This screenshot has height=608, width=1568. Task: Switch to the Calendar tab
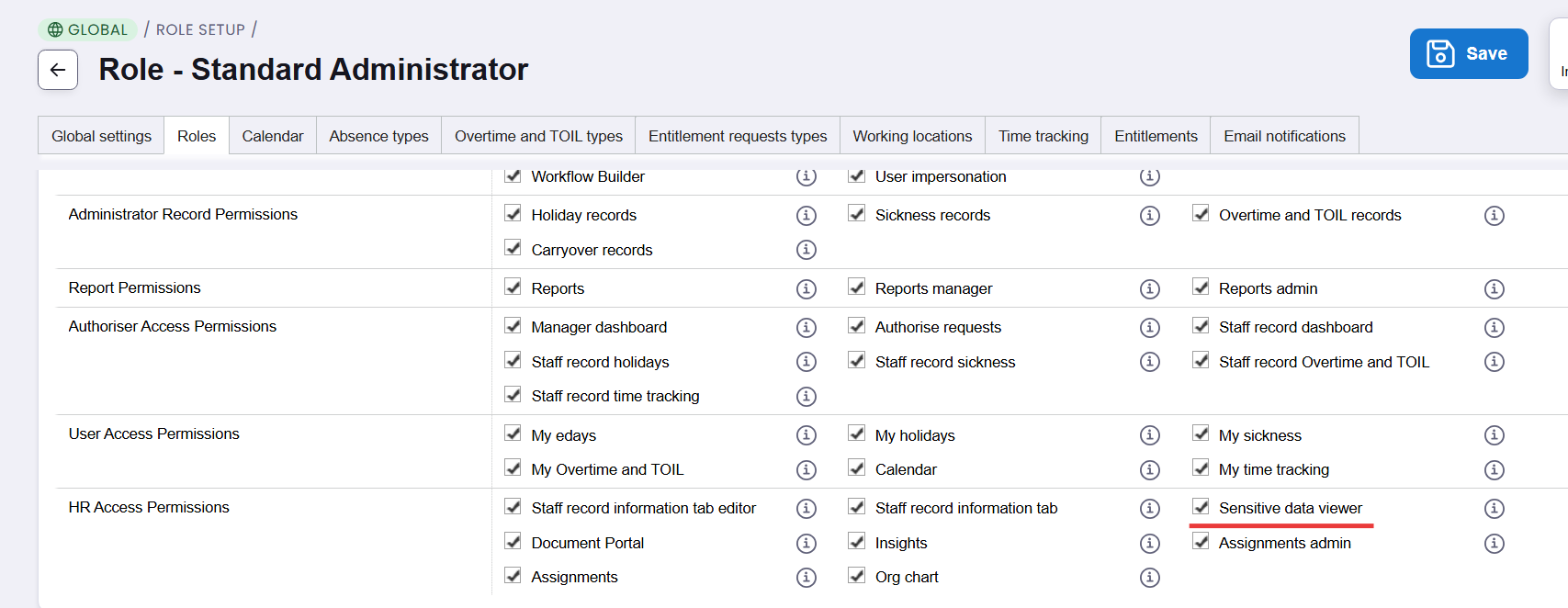click(273, 136)
